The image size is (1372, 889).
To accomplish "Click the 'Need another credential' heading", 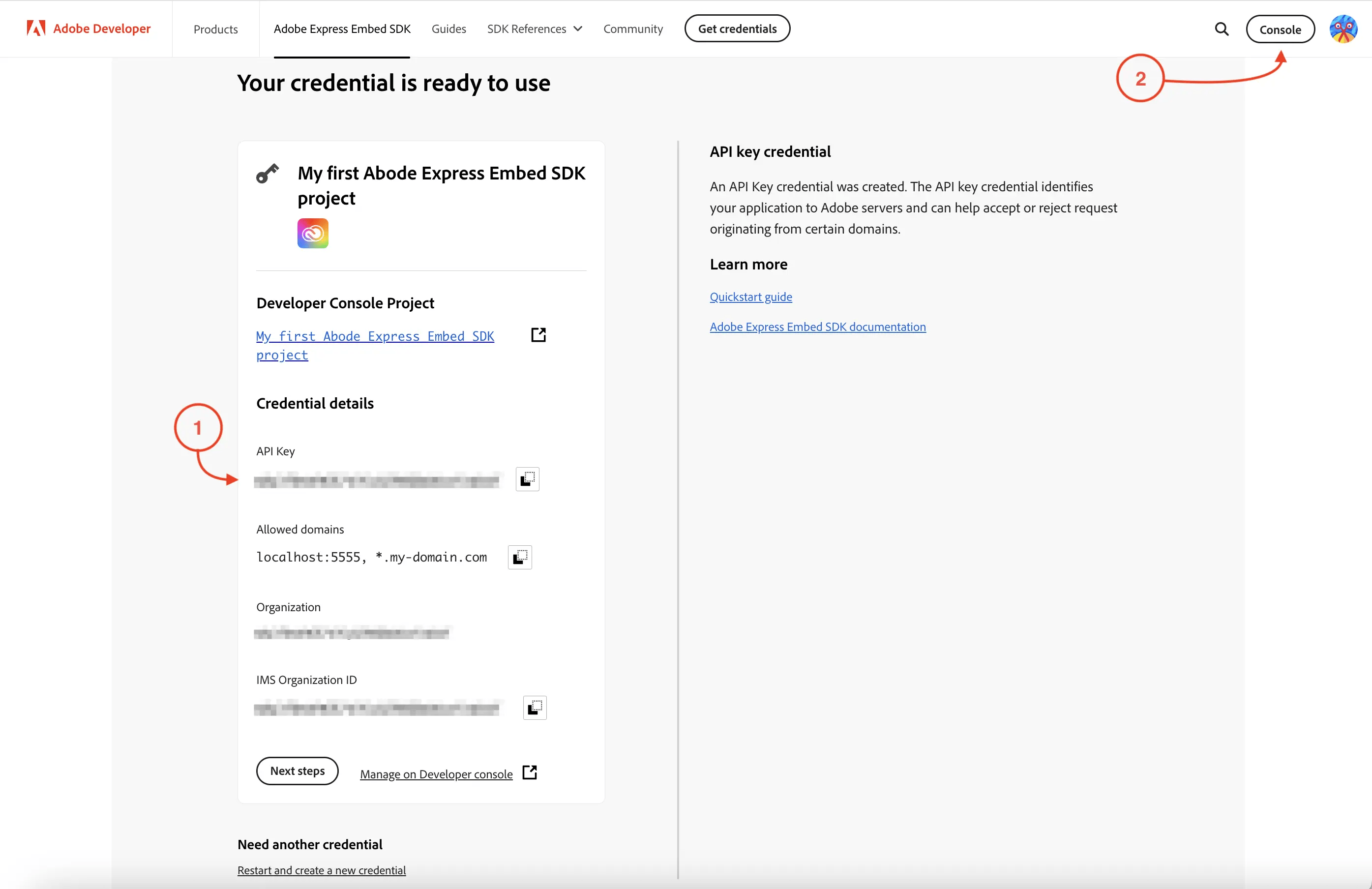I will tap(310, 844).
